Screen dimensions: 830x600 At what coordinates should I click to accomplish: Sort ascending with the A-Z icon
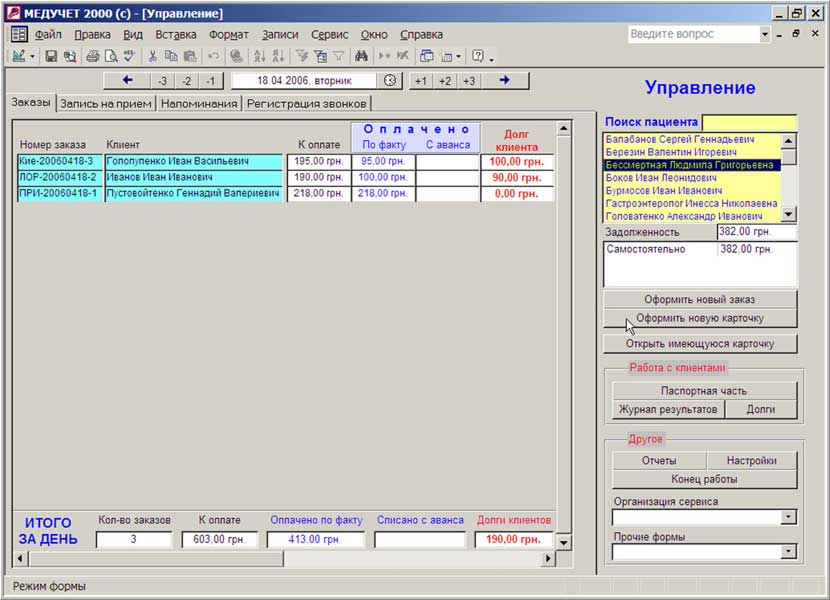click(x=259, y=56)
